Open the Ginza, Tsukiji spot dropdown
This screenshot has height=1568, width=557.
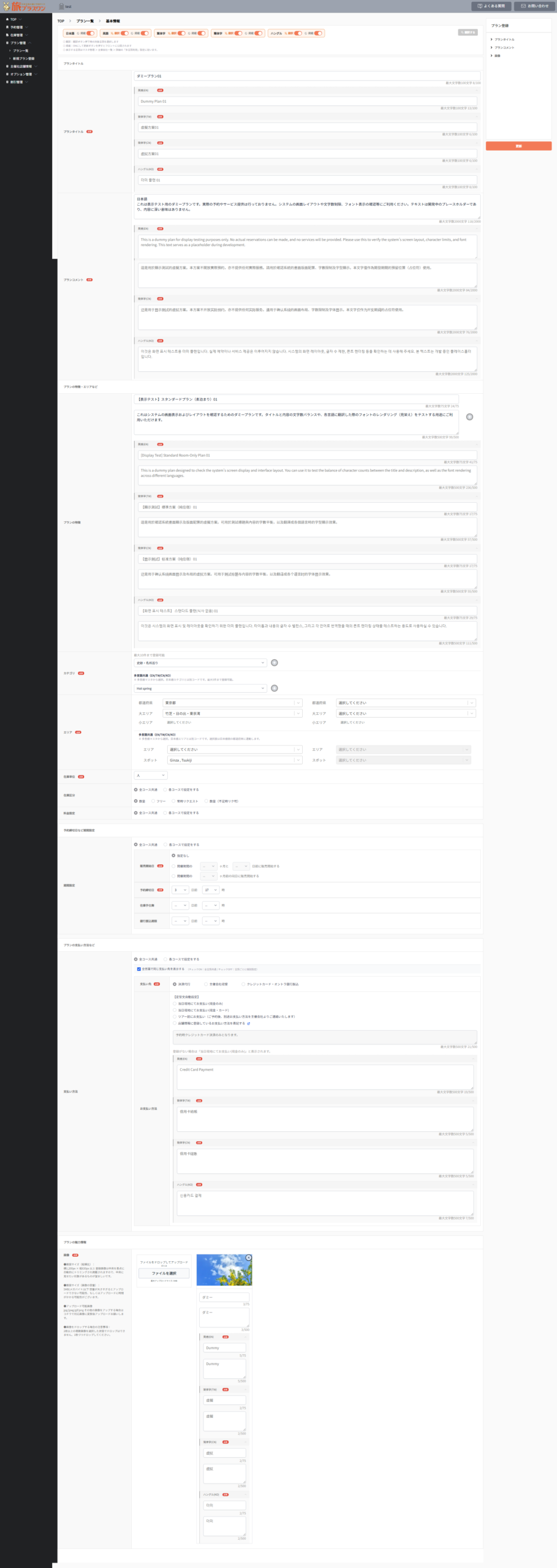[235, 760]
